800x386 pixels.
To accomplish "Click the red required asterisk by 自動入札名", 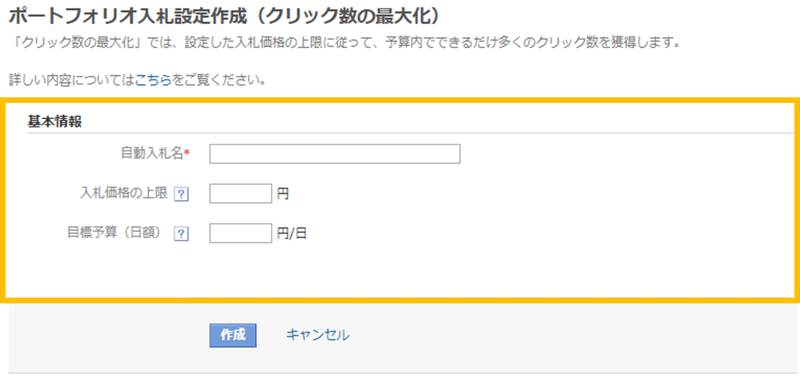I will click(187, 152).
